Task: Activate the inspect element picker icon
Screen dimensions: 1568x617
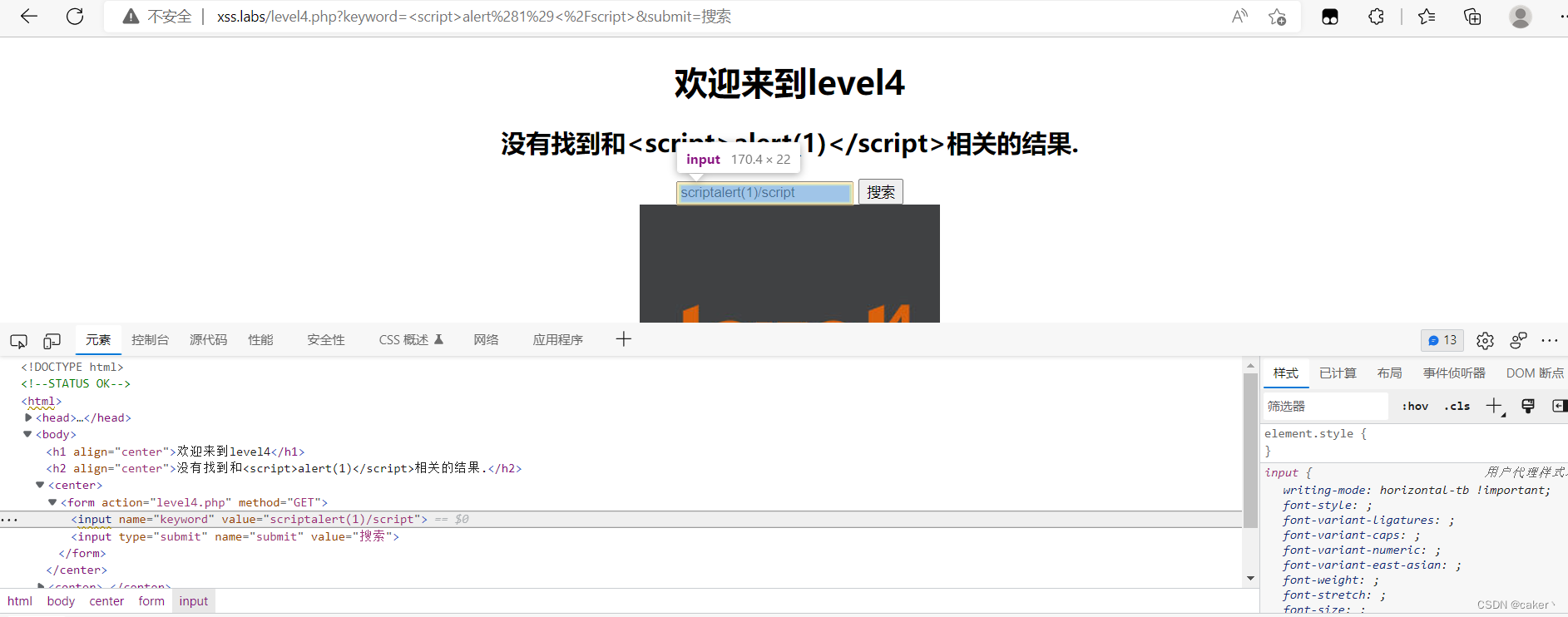Action: [18, 341]
